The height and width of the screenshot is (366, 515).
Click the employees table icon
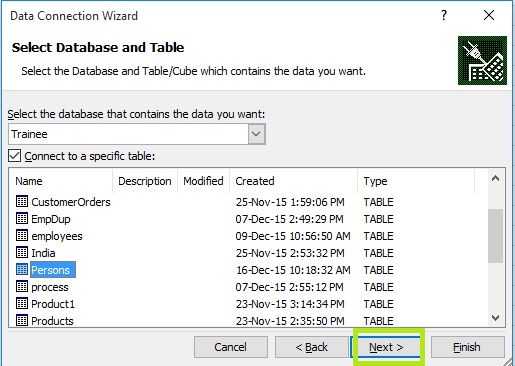(x=22, y=235)
